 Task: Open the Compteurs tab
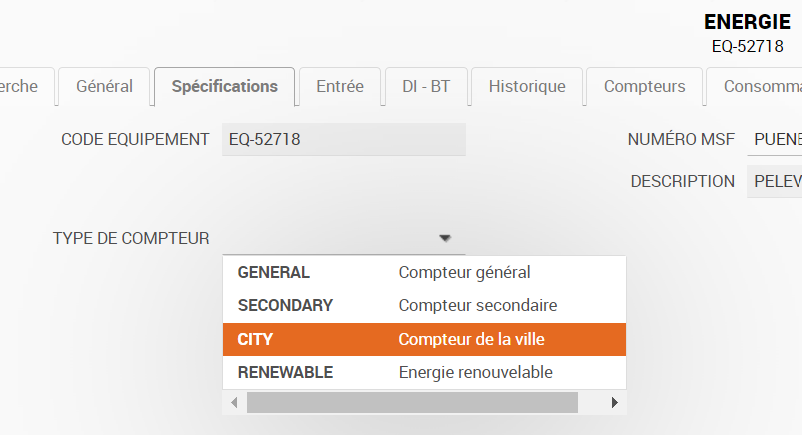click(x=644, y=86)
